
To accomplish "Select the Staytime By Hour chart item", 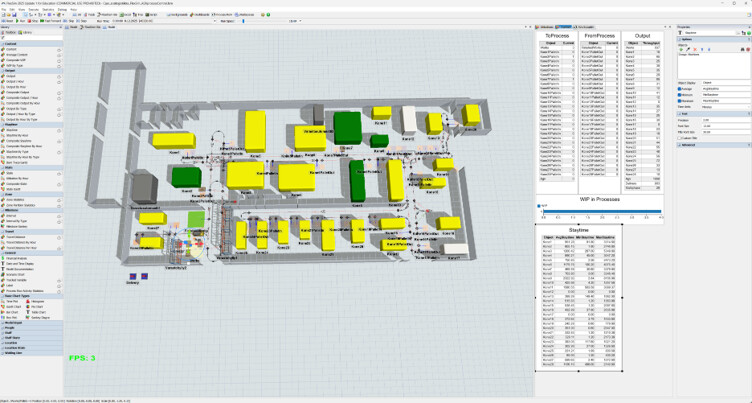I will [17, 135].
